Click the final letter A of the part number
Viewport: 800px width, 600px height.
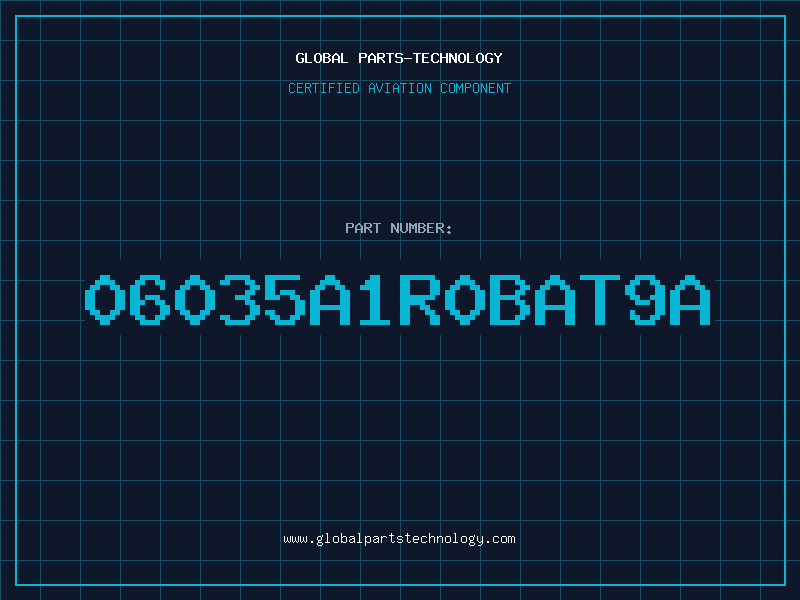coord(690,299)
